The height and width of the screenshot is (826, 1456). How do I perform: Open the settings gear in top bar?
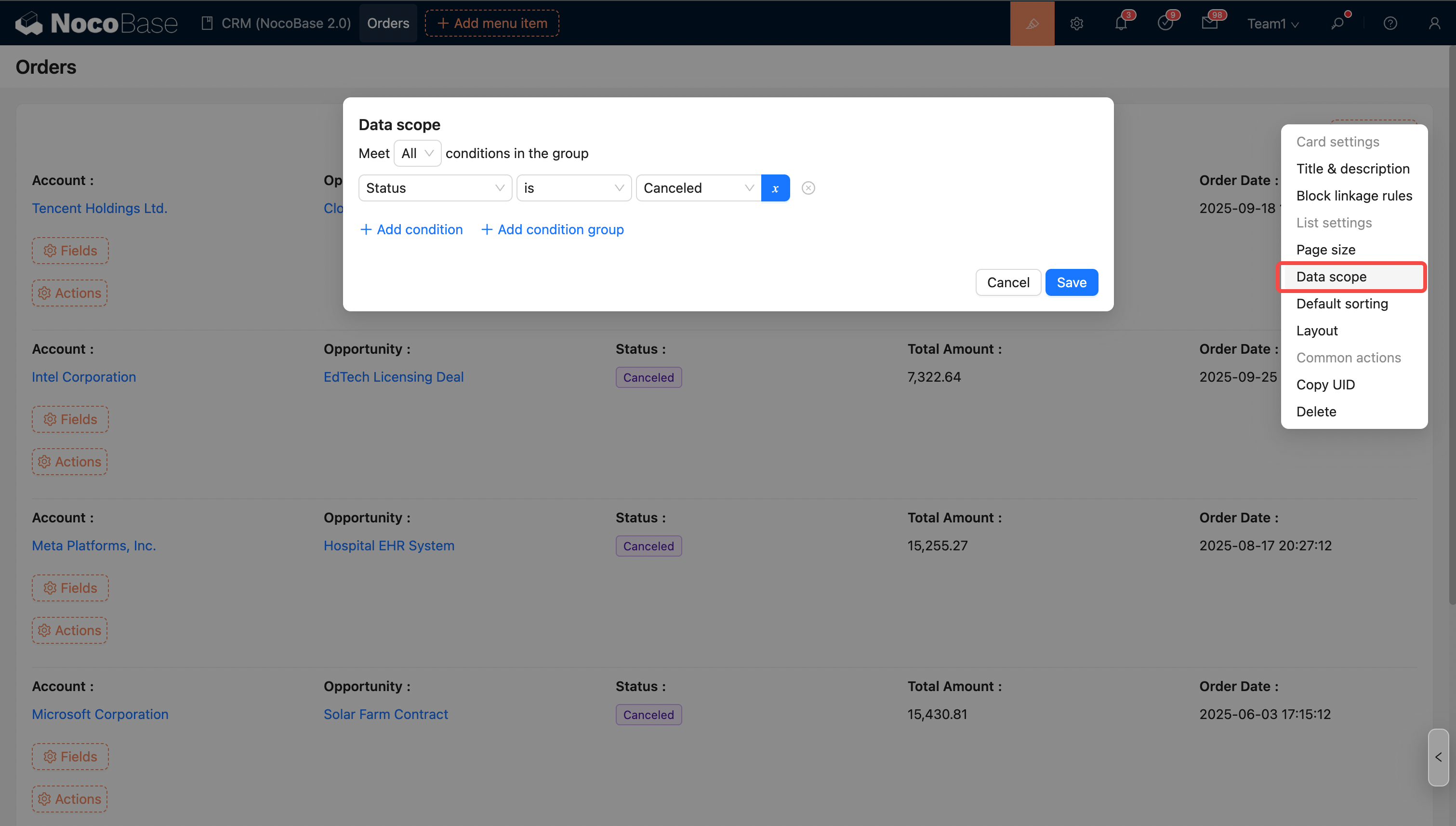pyautogui.click(x=1076, y=23)
